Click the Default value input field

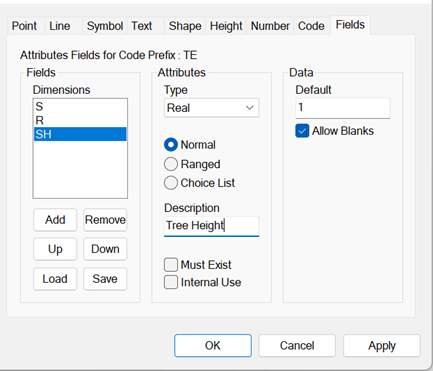343,108
